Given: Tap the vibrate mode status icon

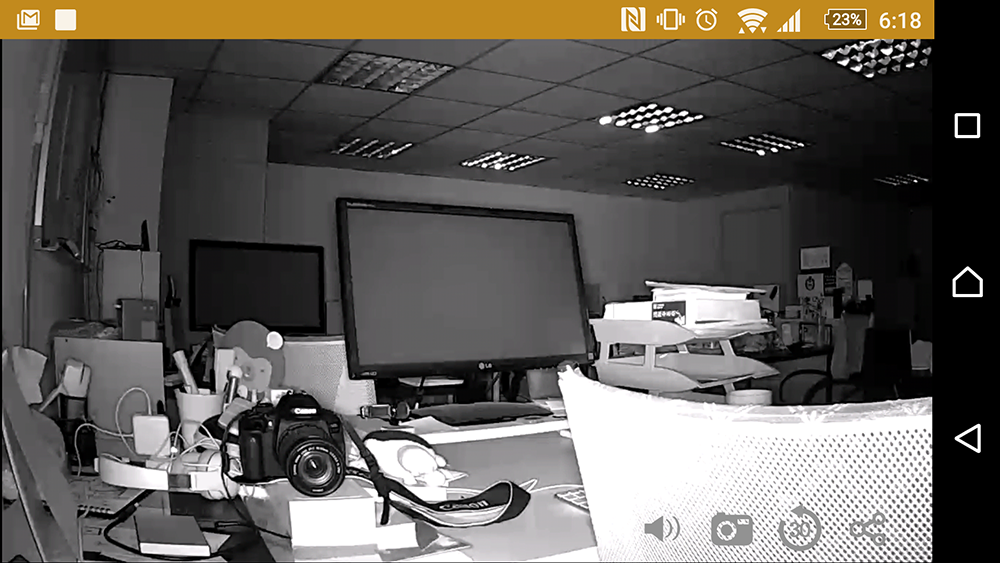Looking at the screenshot, I should click(670, 20).
